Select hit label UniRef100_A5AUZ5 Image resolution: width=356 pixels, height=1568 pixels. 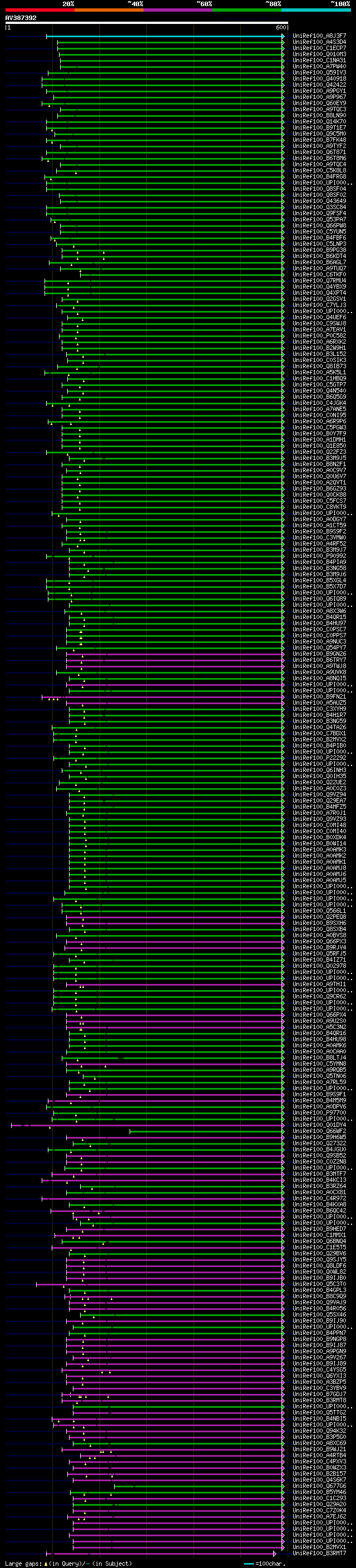[x=319, y=703]
